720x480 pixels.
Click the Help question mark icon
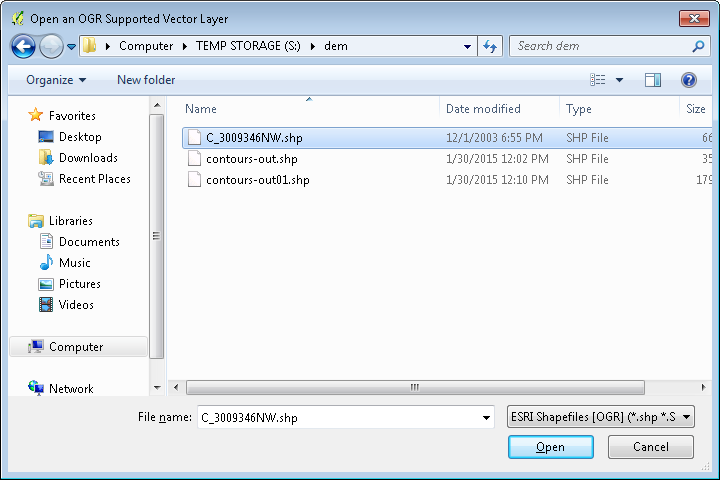tap(688, 80)
